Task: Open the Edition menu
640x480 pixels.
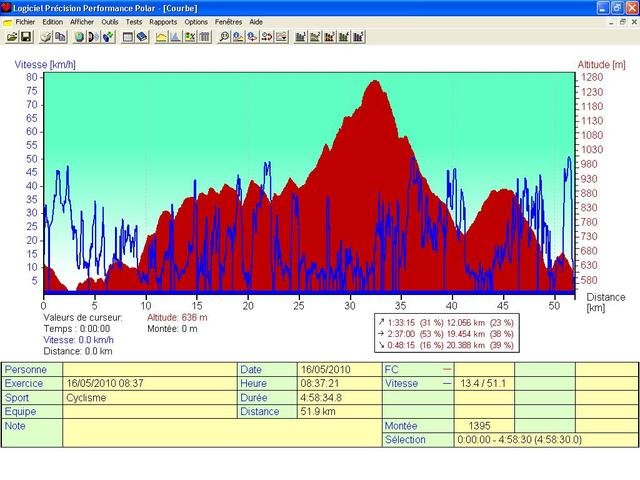Action: [x=53, y=22]
